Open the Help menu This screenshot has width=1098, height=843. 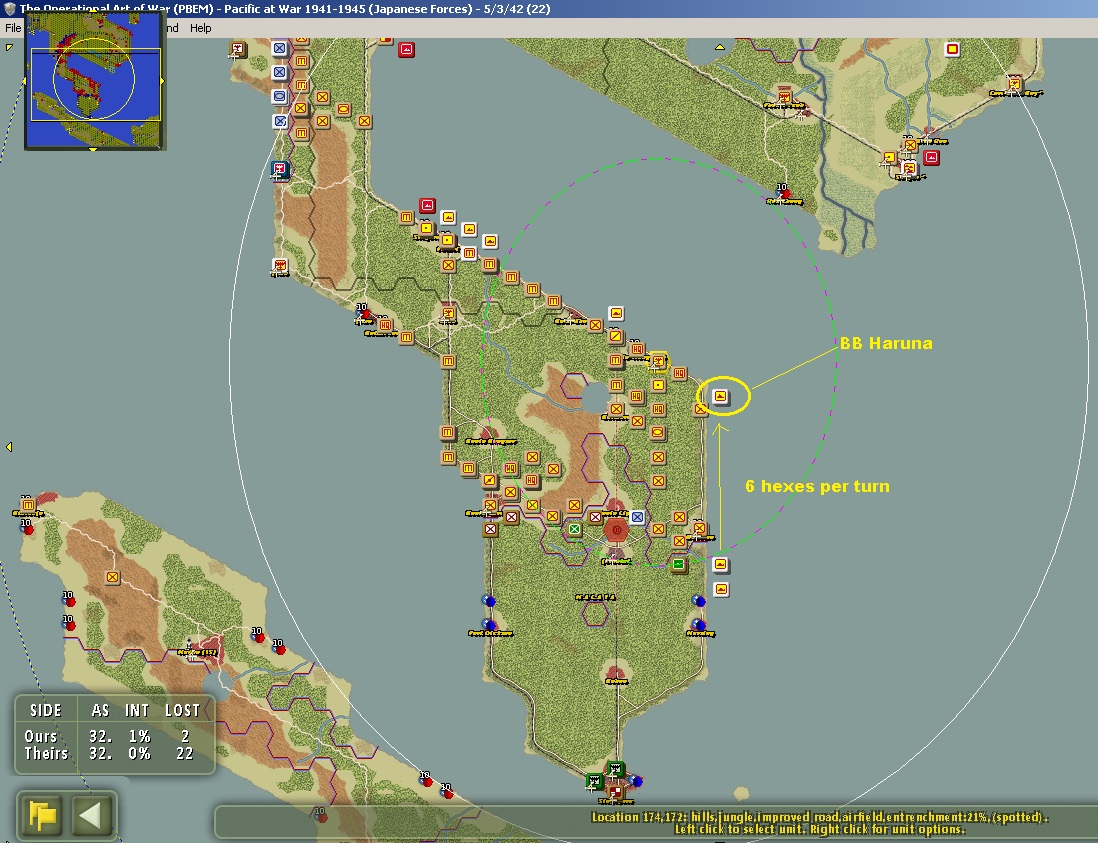pyautogui.click(x=200, y=28)
